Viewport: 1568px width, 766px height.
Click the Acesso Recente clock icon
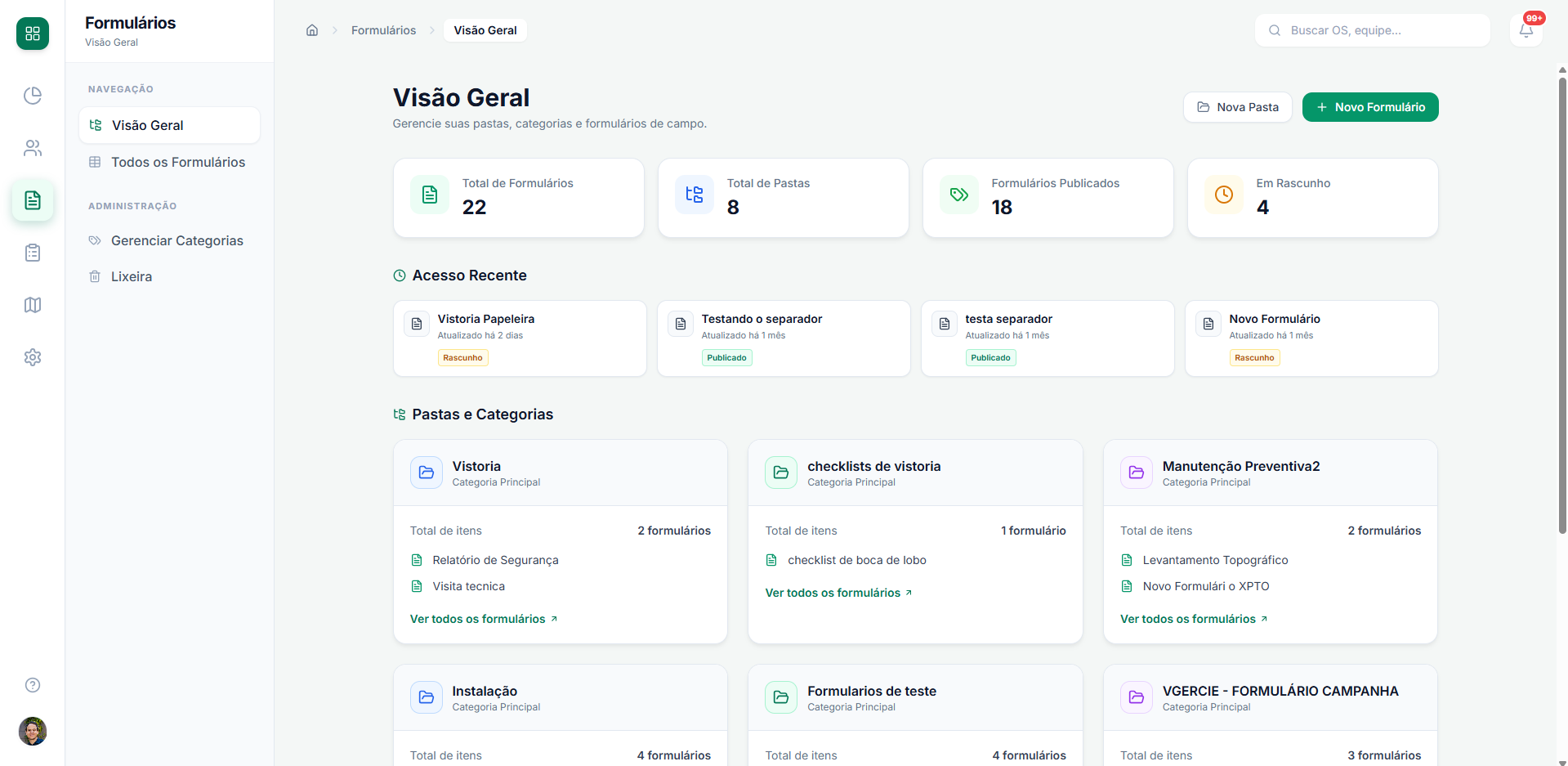400,275
